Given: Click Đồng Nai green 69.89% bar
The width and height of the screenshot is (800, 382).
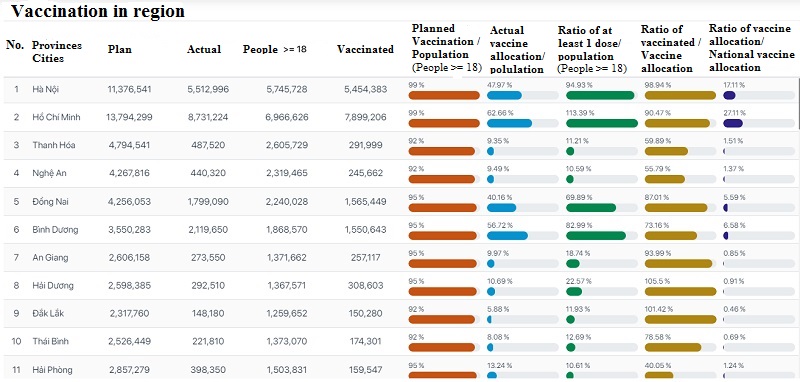Looking at the screenshot, I should (602, 208).
